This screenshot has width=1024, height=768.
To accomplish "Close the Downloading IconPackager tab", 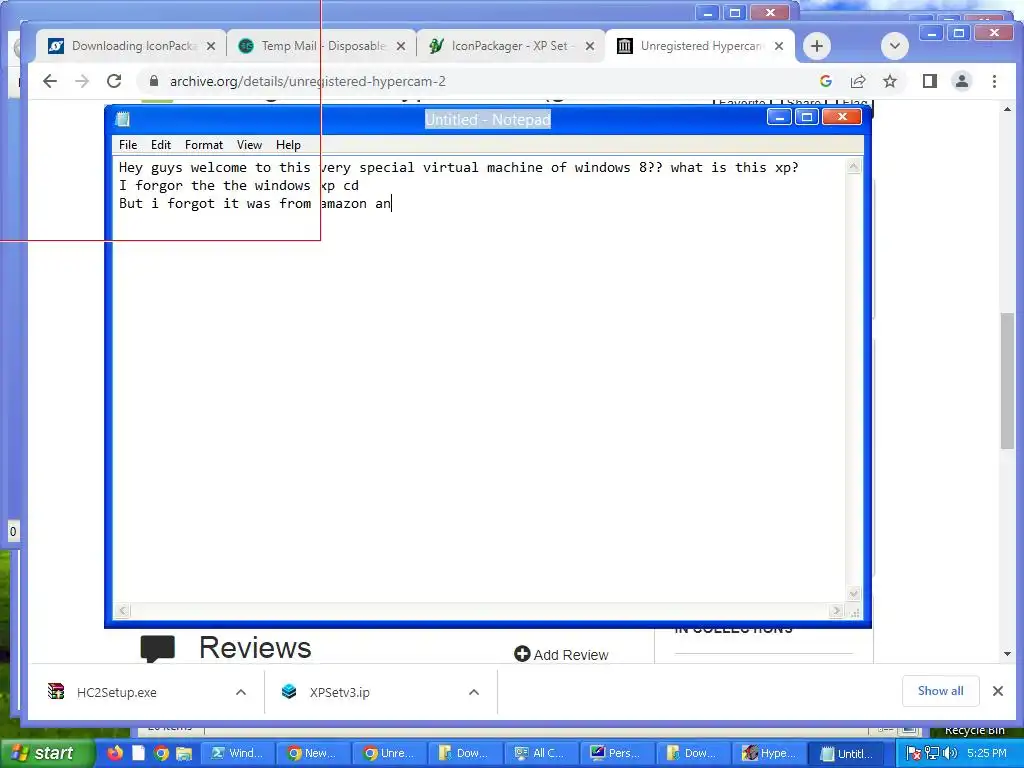I will pyautogui.click(x=210, y=46).
